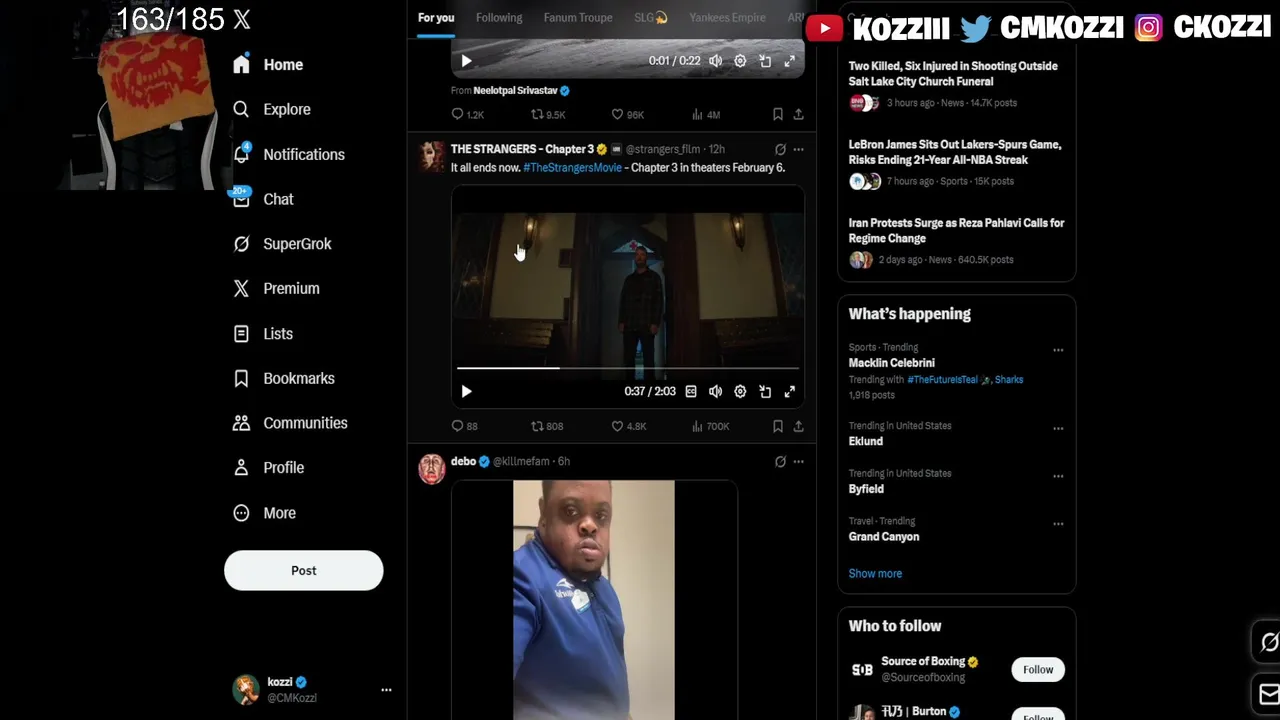Open picture-in-picture on Strangers trailer
The height and width of the screenshot is (720, 1280).
[x=765, y=392]
